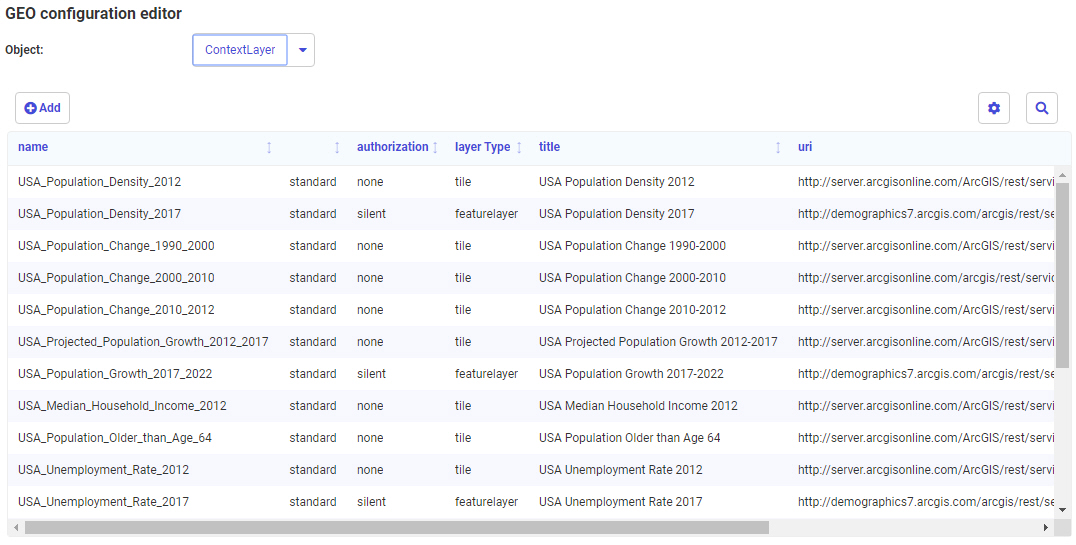The height and width of the screenshot is (545, 1076).
Task: Select USA_Median_Household_Income_2012 row
Action: (x=122, y=406)
